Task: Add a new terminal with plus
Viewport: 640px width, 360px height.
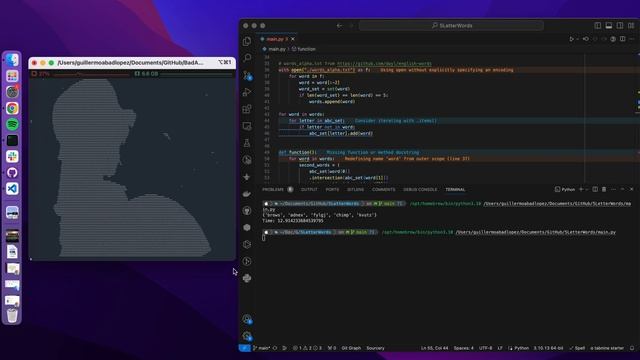Action: 581,189
